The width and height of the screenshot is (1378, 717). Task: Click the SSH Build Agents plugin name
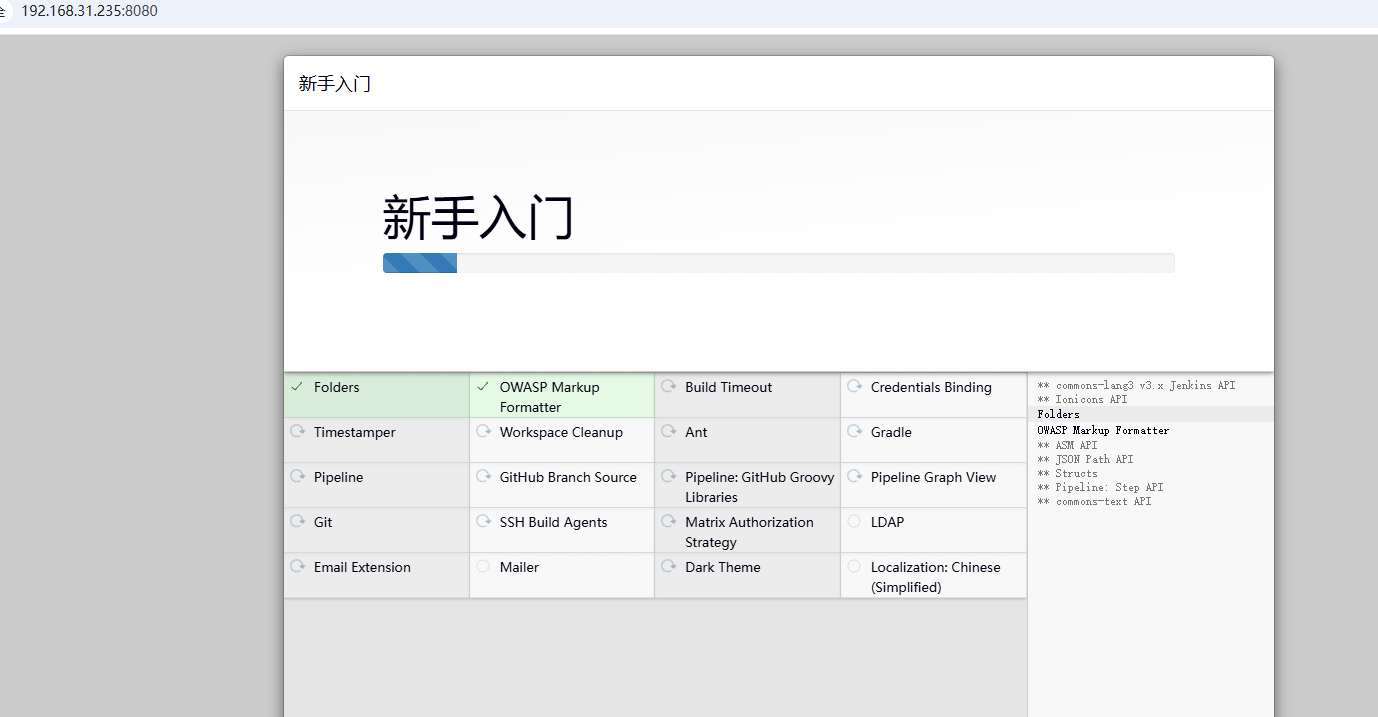click(x=553, y=522)
